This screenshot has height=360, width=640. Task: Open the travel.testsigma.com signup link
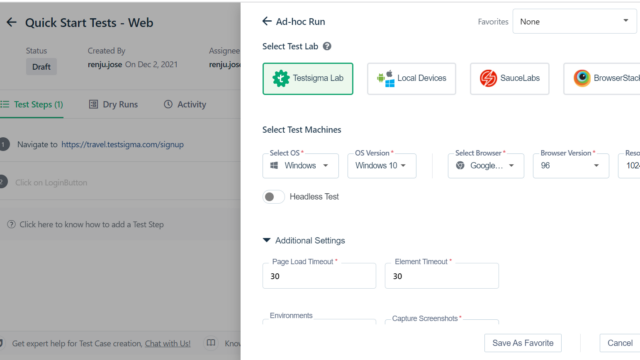pyautogui.click(x=122, y=144)
